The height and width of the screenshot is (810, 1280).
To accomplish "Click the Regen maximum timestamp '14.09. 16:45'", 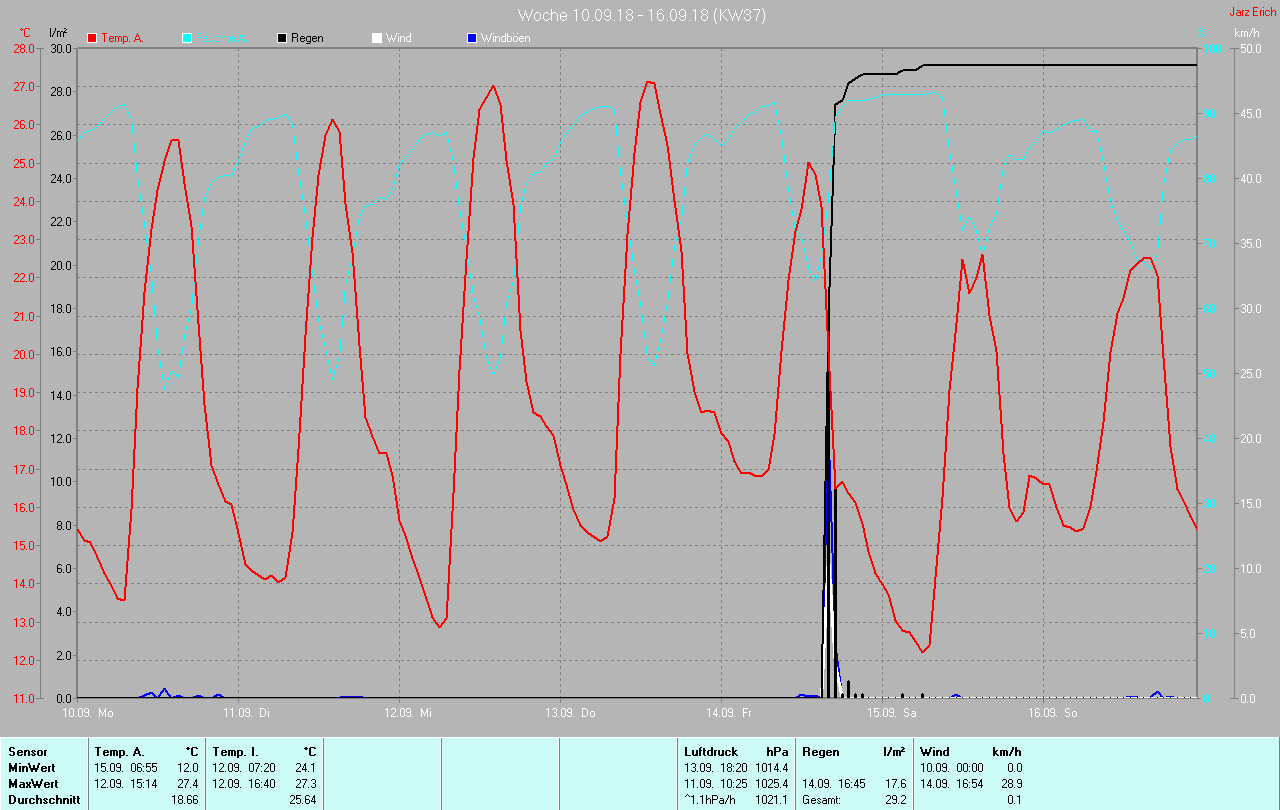I will (x=834, y=784).
